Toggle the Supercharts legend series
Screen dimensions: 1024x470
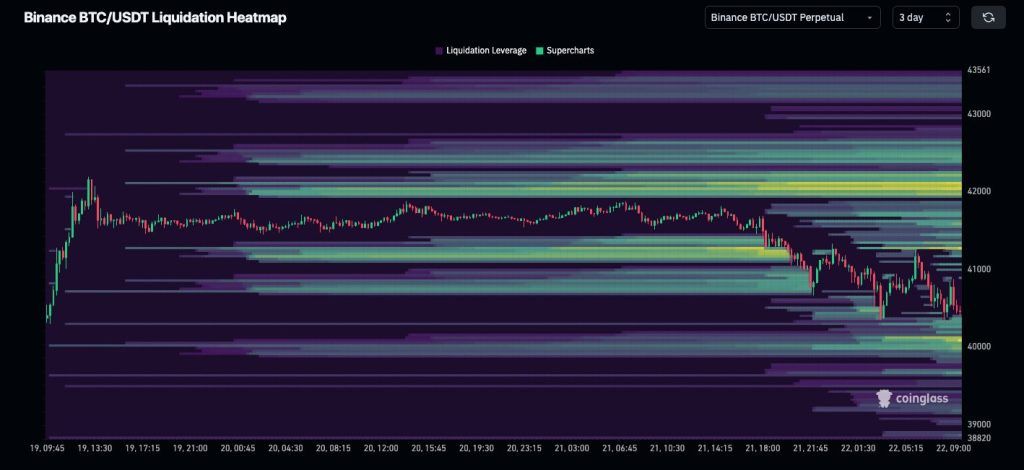click(x=569, y=50)
